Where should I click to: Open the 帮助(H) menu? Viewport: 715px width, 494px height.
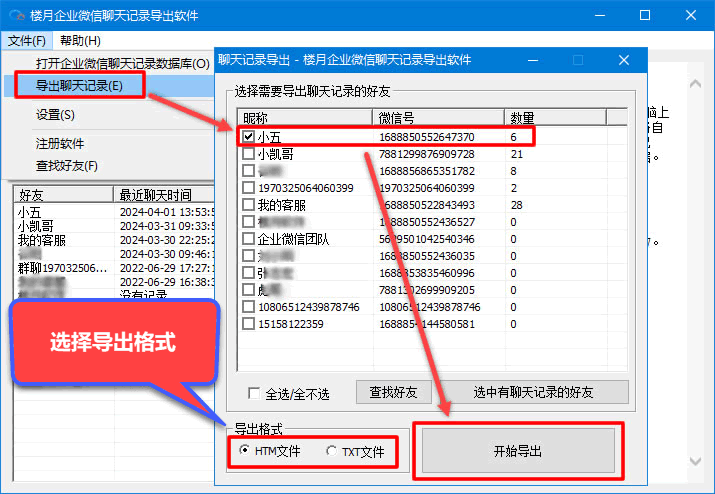80,41
